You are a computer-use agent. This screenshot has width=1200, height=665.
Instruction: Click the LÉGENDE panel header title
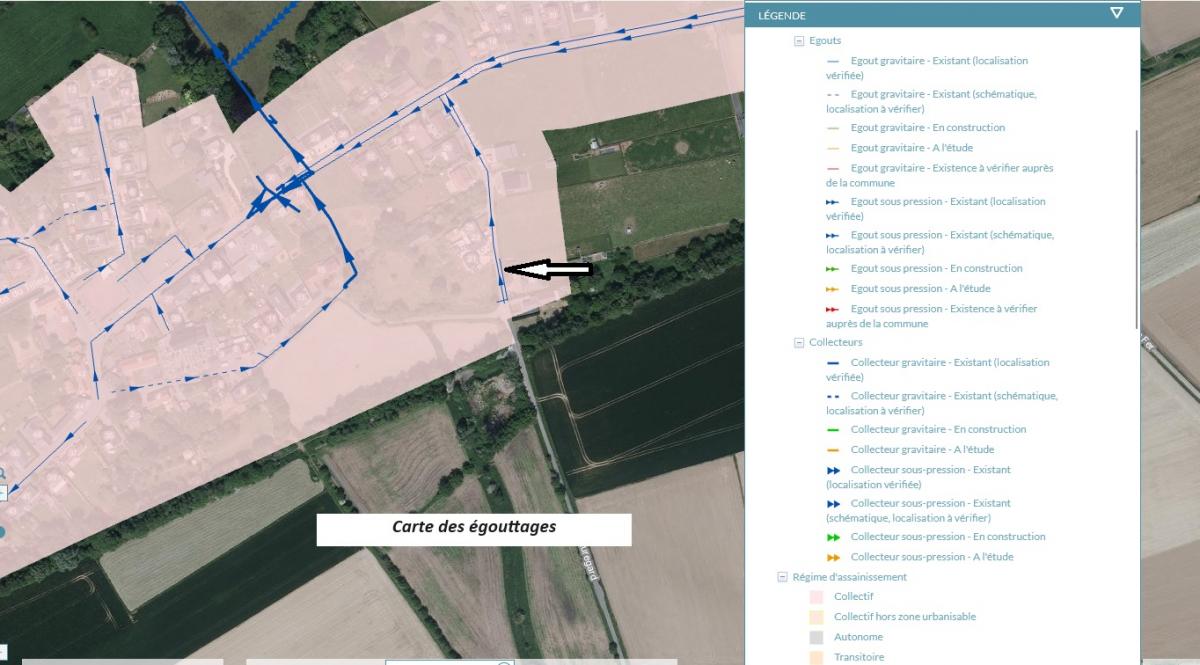782,15
